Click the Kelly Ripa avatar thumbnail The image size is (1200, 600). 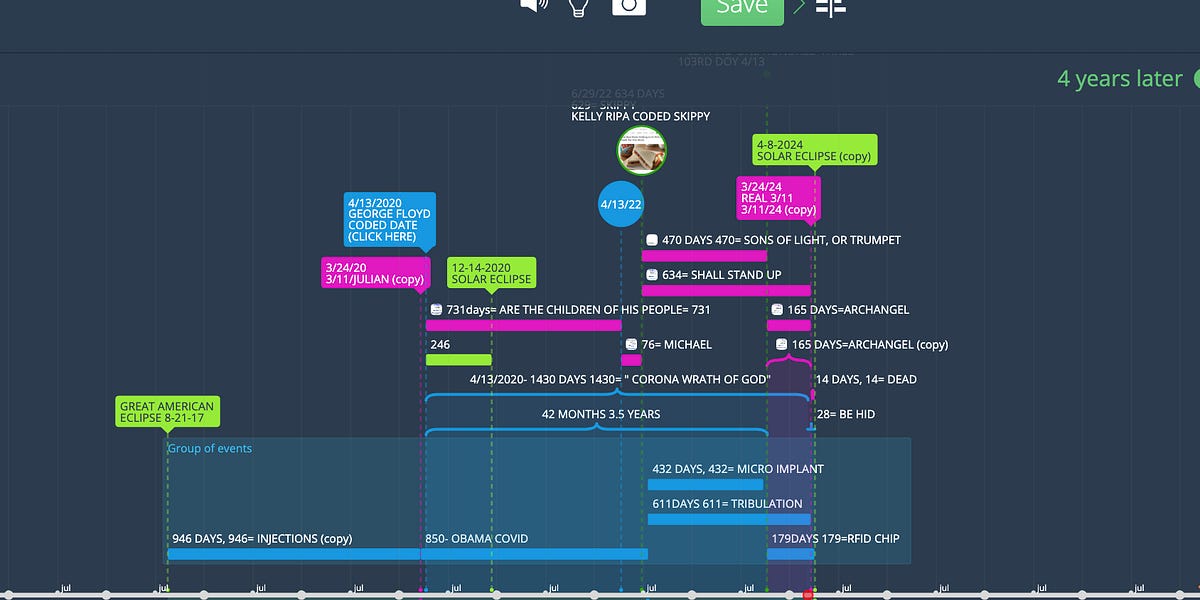point(641,151)
